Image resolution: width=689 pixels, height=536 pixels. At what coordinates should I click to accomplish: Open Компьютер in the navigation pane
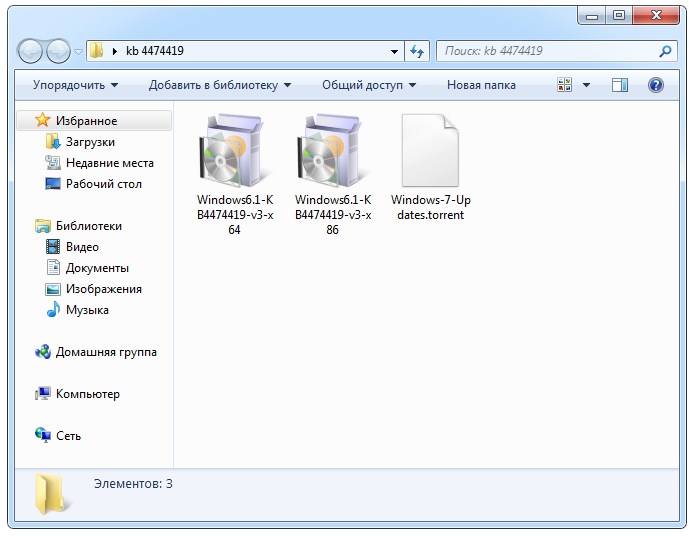(87, 394)
